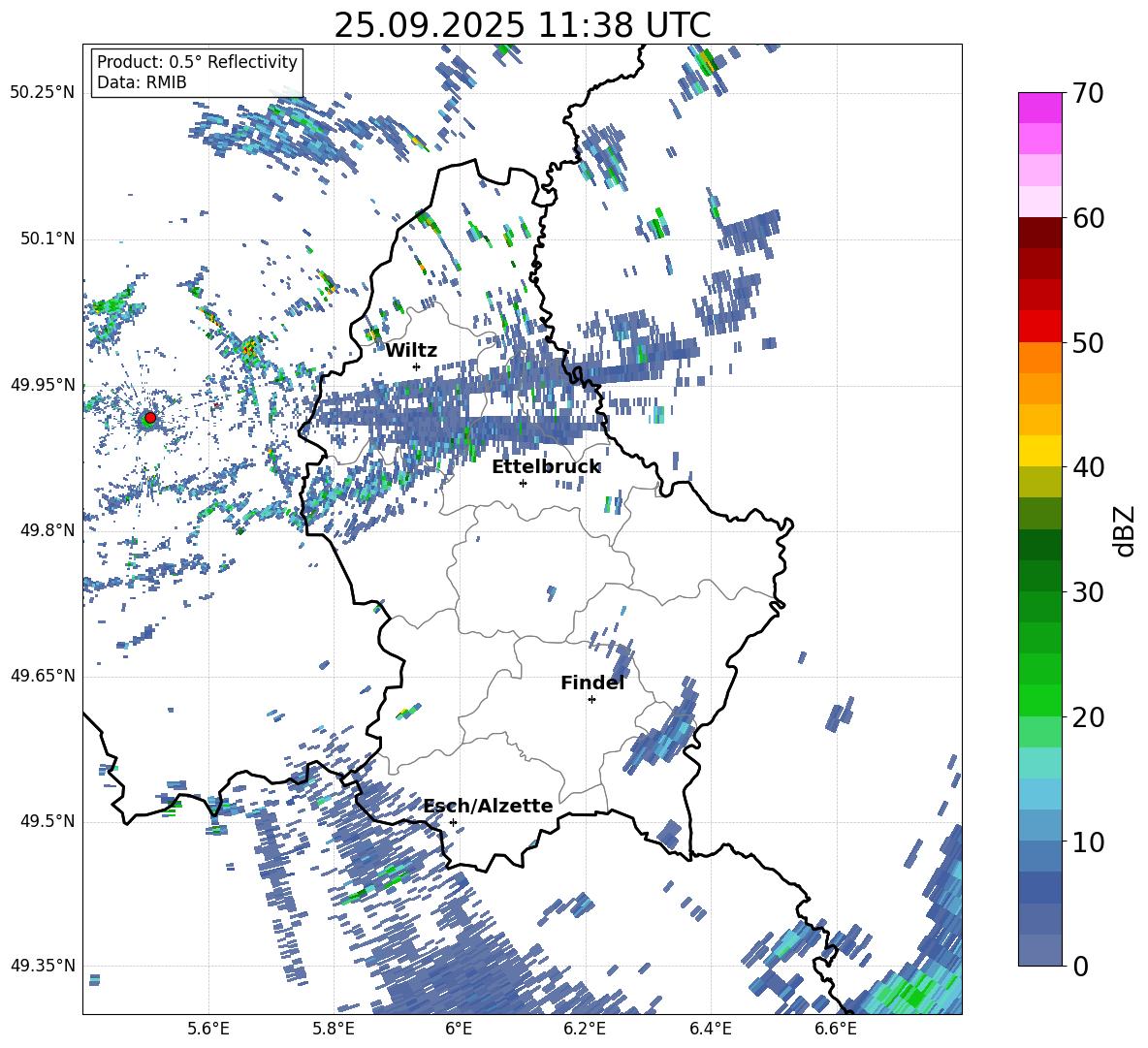Click the 6°E longitude label
This screenshot has width=1148, height=1048.
pyautogui.click(x=459, y=1029)
